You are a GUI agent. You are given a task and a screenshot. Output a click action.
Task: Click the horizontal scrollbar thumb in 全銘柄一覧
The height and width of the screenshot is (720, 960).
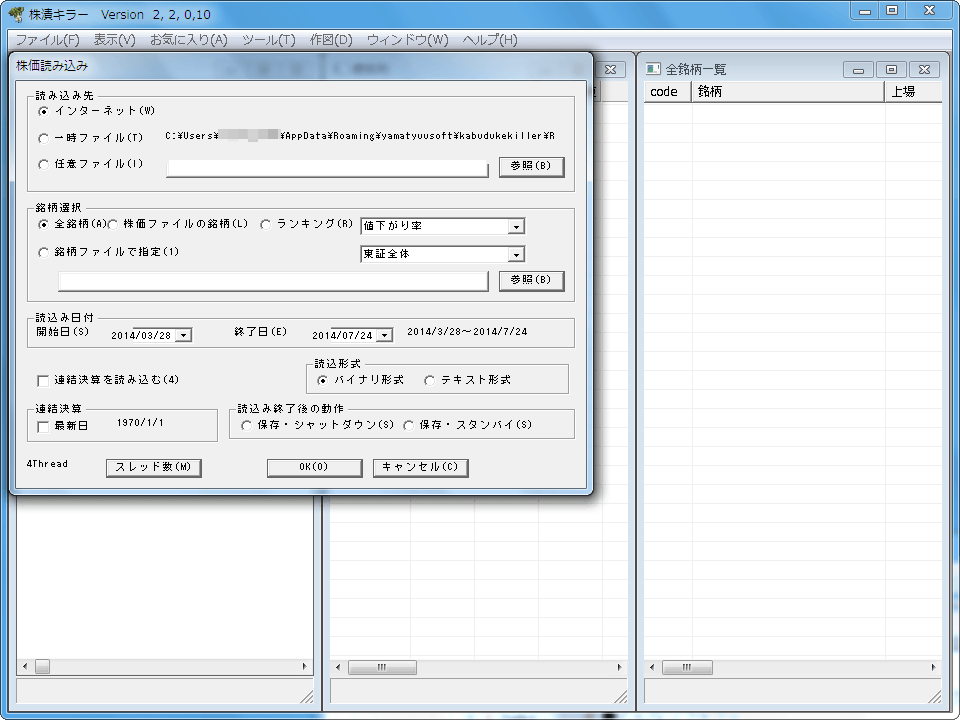pos(688,667)
